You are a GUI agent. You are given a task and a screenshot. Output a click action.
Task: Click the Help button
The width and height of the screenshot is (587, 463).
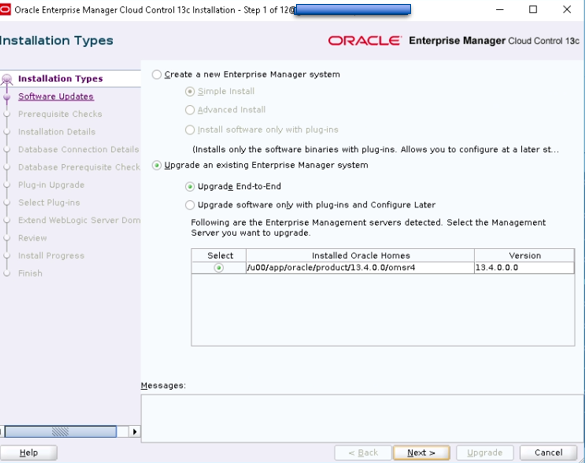[29, 453]
